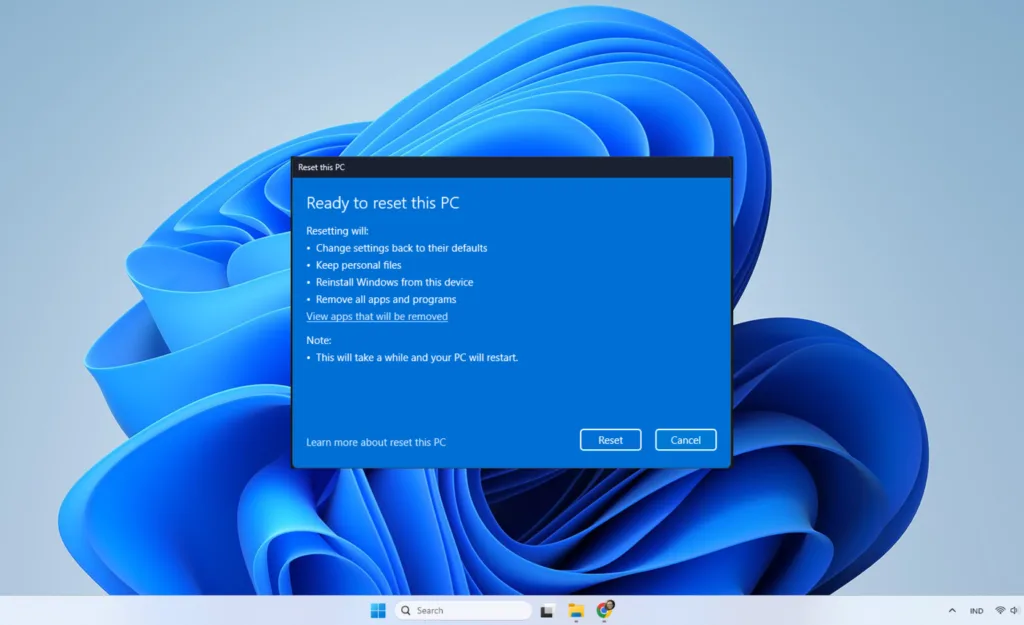
Task: Click 'Reinstall Windows from this device' text
Action: (x=394, y=282)
